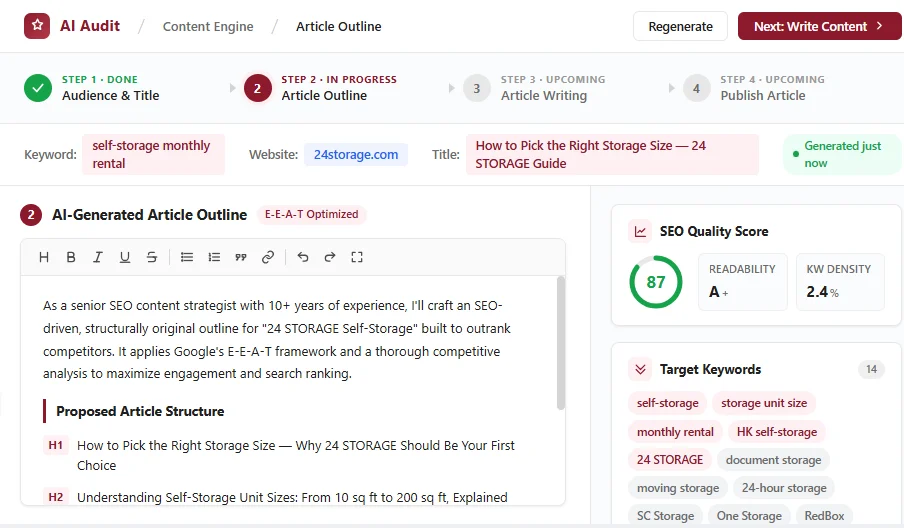
Task: Click the Regenerate button
Action: (680, 26)
